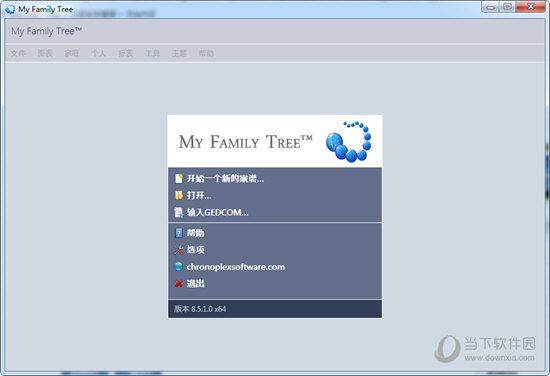Image resolution: width=550 pixels, height=376 pixels.
Task: Open the 工具 menu
Action: pyautogui.click(x=152, y=53)
